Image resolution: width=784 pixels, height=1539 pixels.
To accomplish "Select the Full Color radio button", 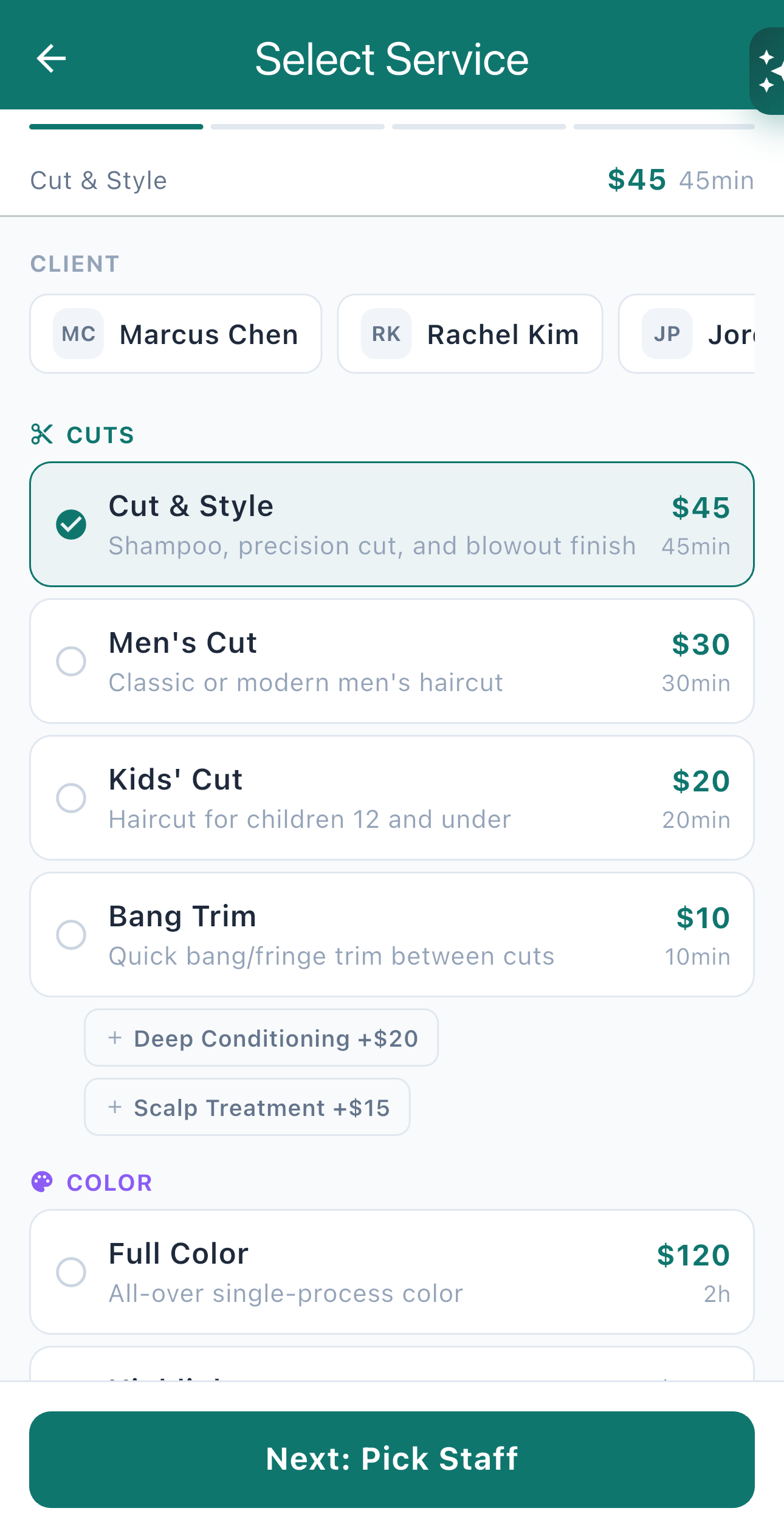I will tap(71, 1272).
